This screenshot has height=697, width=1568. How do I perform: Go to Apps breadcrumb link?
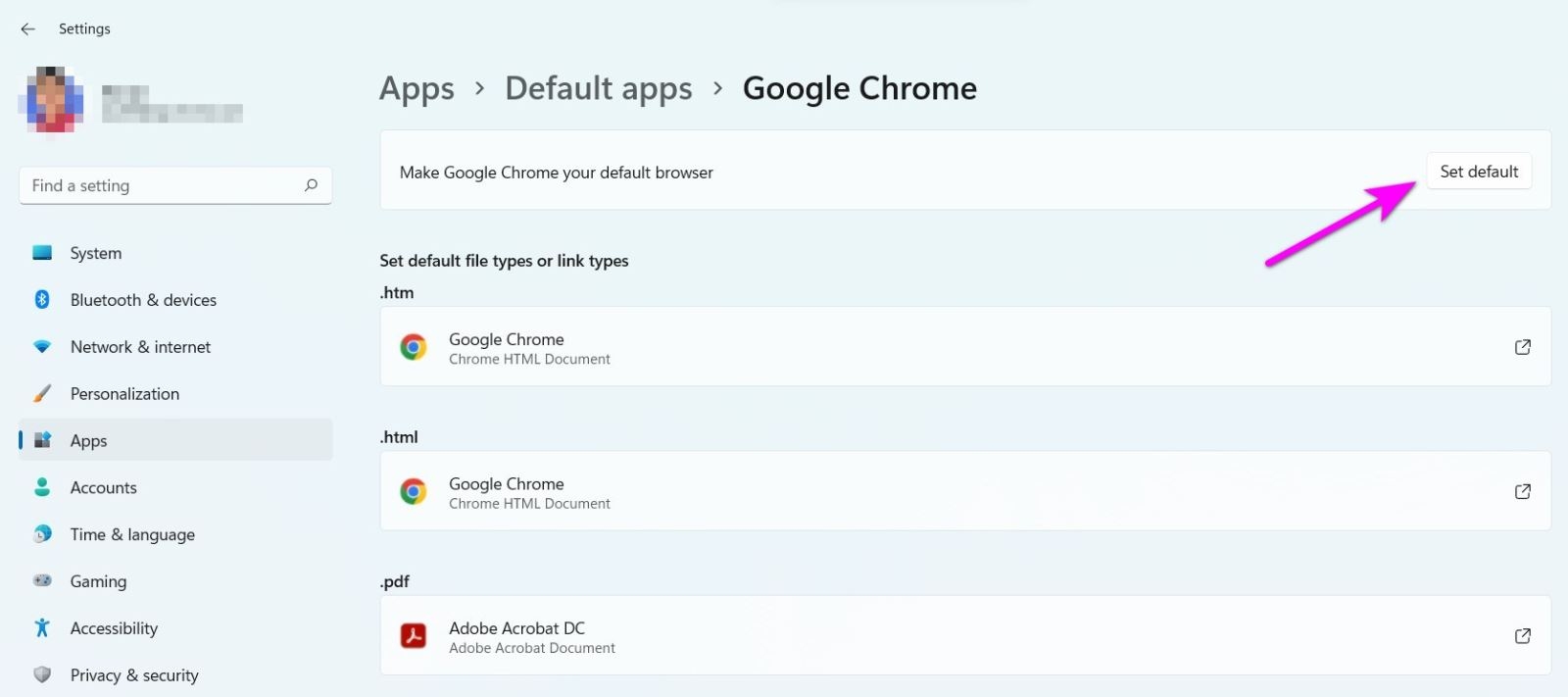click(416, 88)
